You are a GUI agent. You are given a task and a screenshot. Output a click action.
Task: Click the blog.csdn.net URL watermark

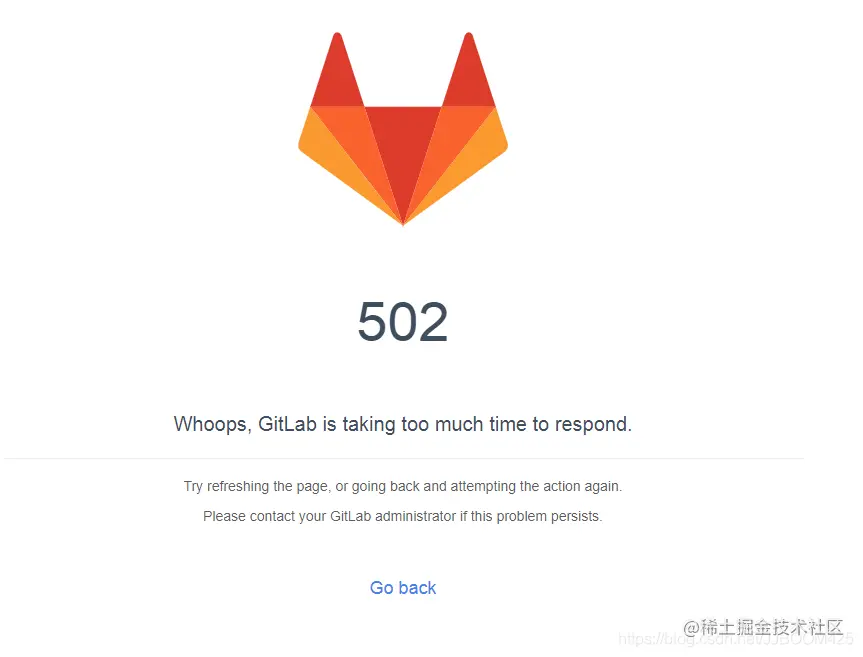[735, 639]
